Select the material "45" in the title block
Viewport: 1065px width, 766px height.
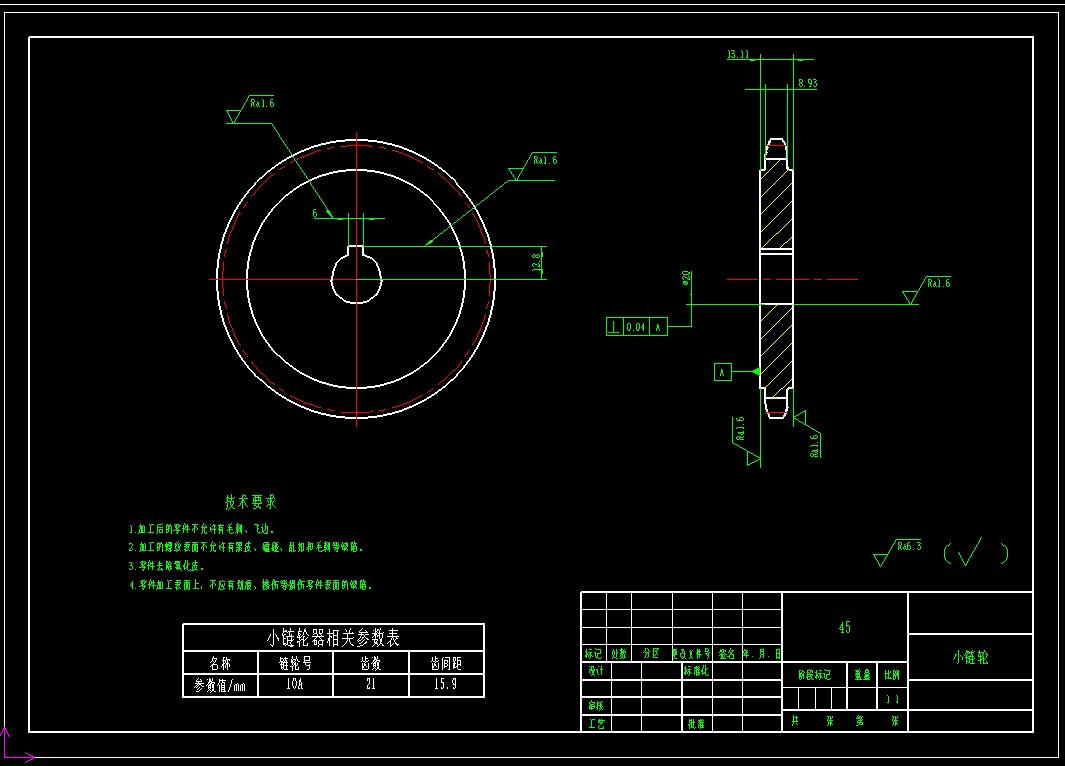tap(845, 627)
